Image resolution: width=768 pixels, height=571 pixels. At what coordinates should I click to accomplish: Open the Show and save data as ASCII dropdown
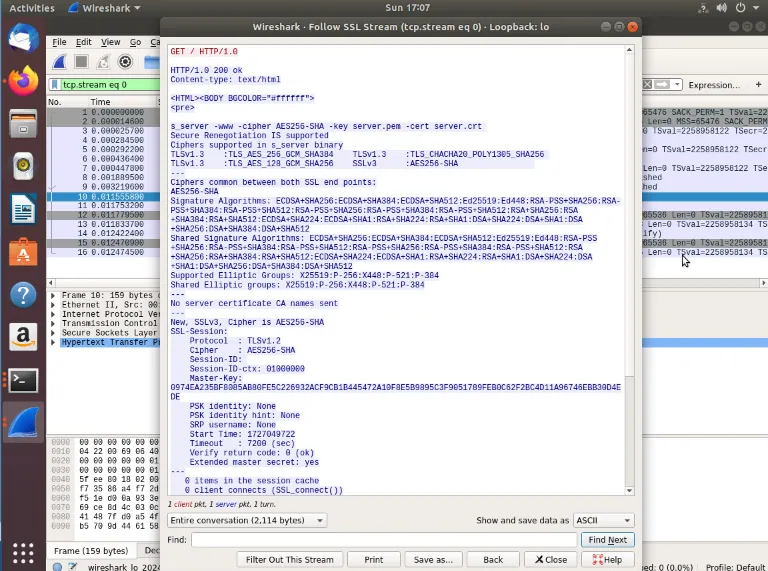tap(603, 520)
